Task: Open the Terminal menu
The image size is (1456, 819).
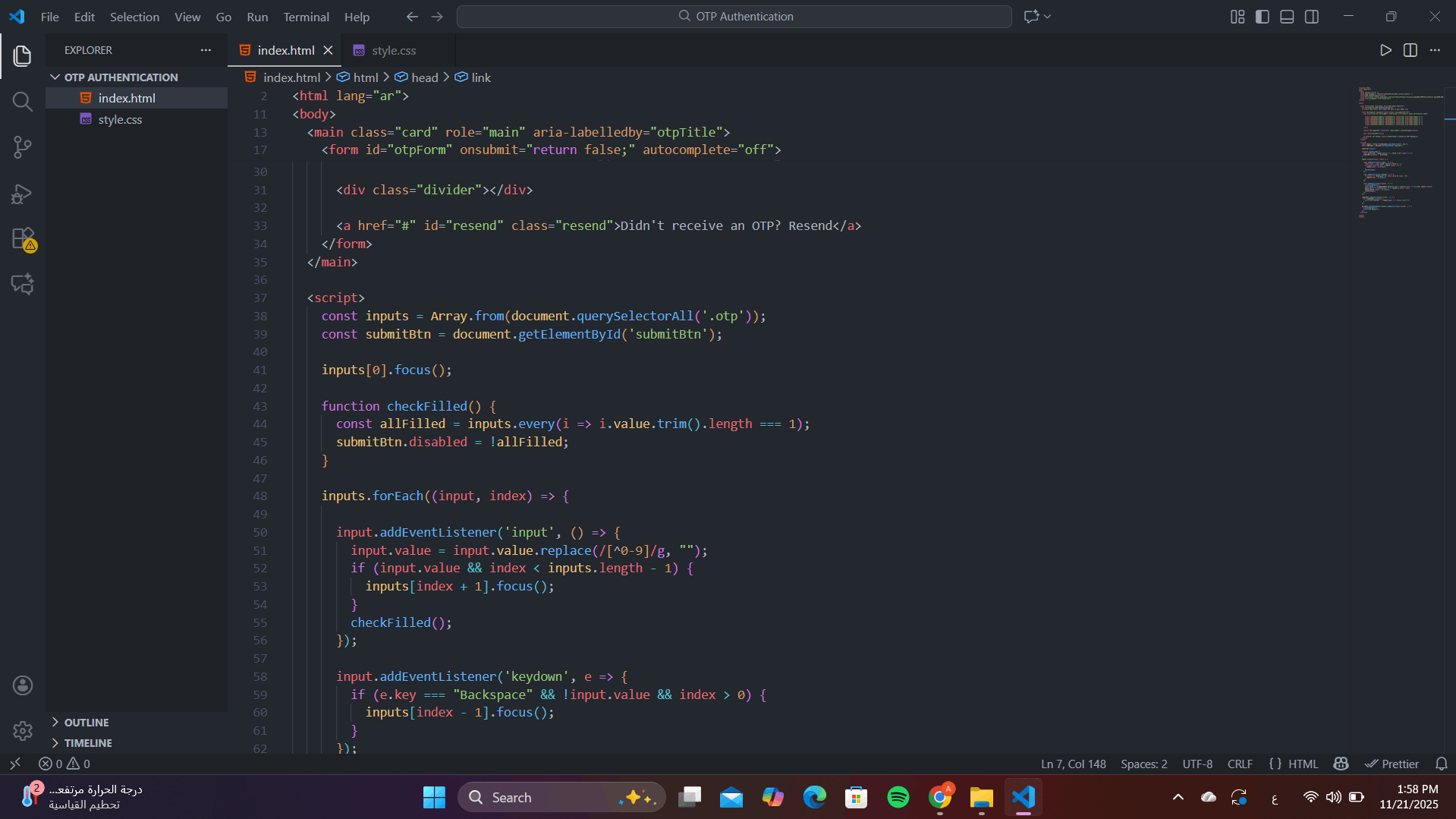Action: pos(306,17)
